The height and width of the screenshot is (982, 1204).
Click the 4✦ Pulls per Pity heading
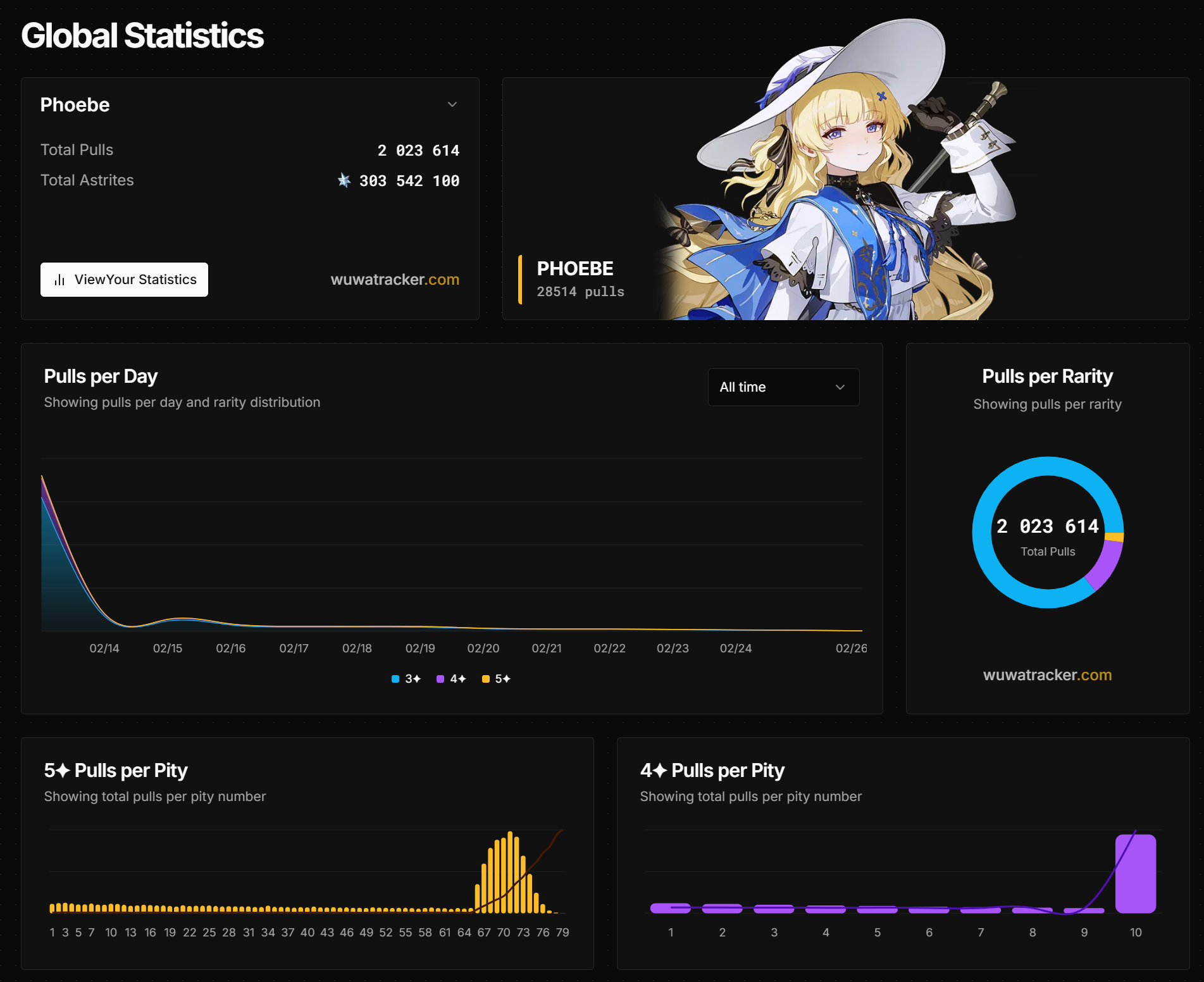712,770
